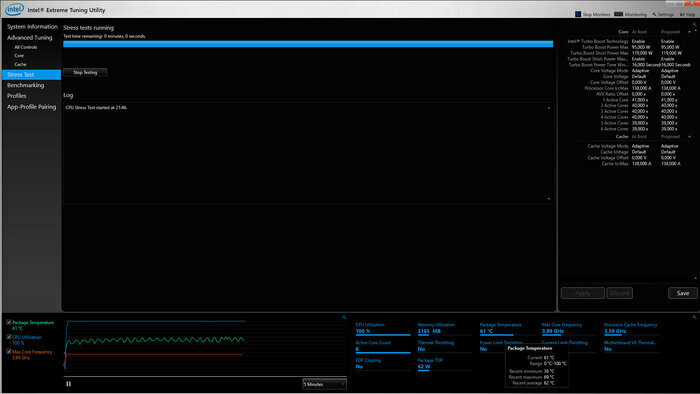Click 'CPU Stress Test started' log entry

[96, 108]
